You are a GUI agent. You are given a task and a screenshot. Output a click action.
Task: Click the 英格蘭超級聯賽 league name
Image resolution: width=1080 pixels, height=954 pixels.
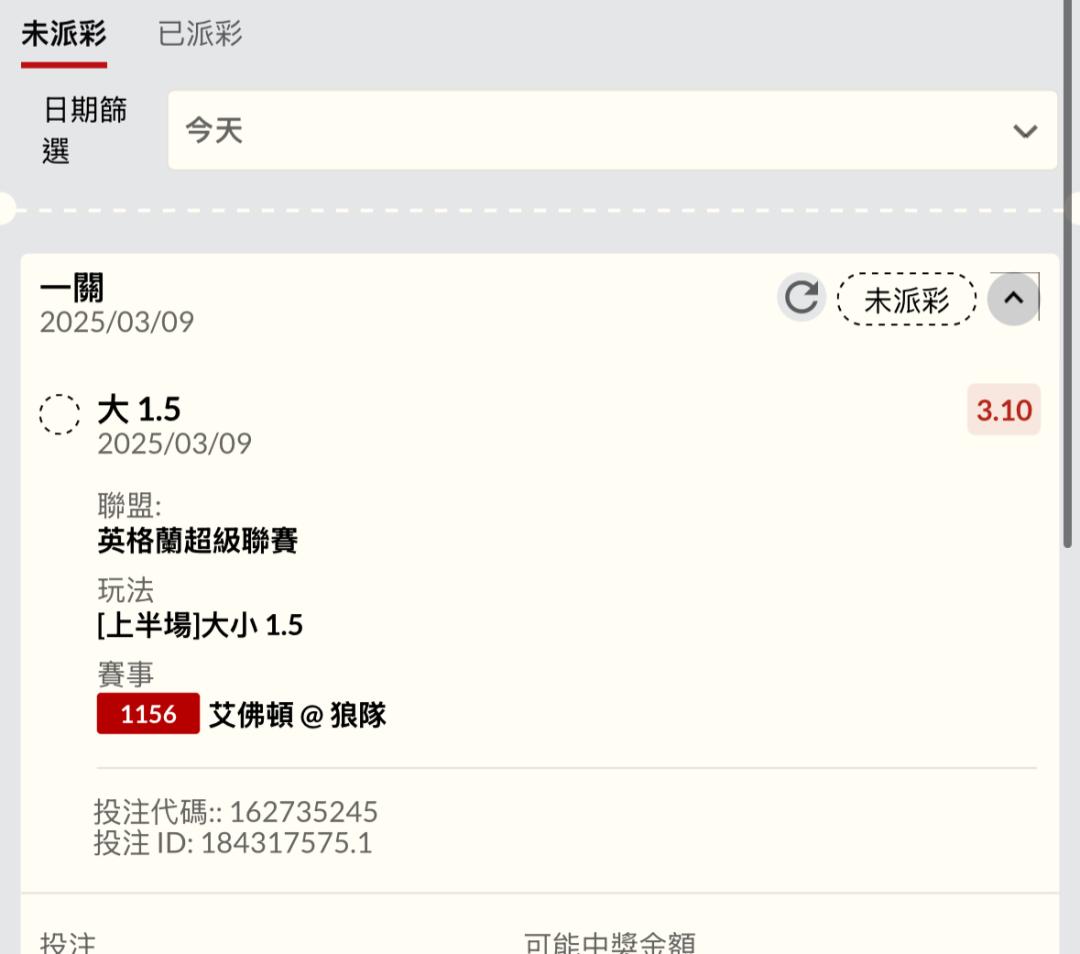[198, 541]
